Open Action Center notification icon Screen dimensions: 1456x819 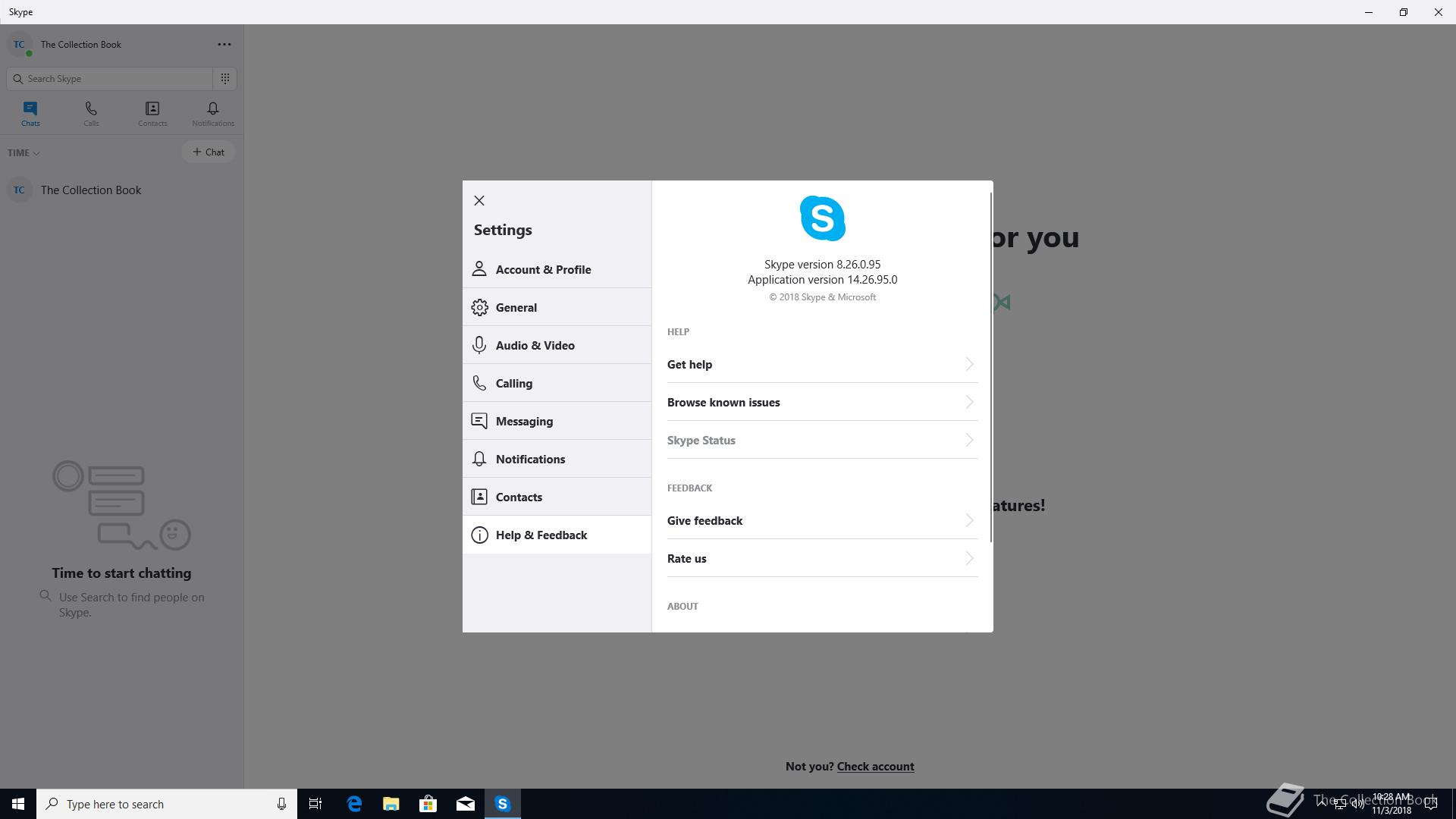pos(1431,804)
